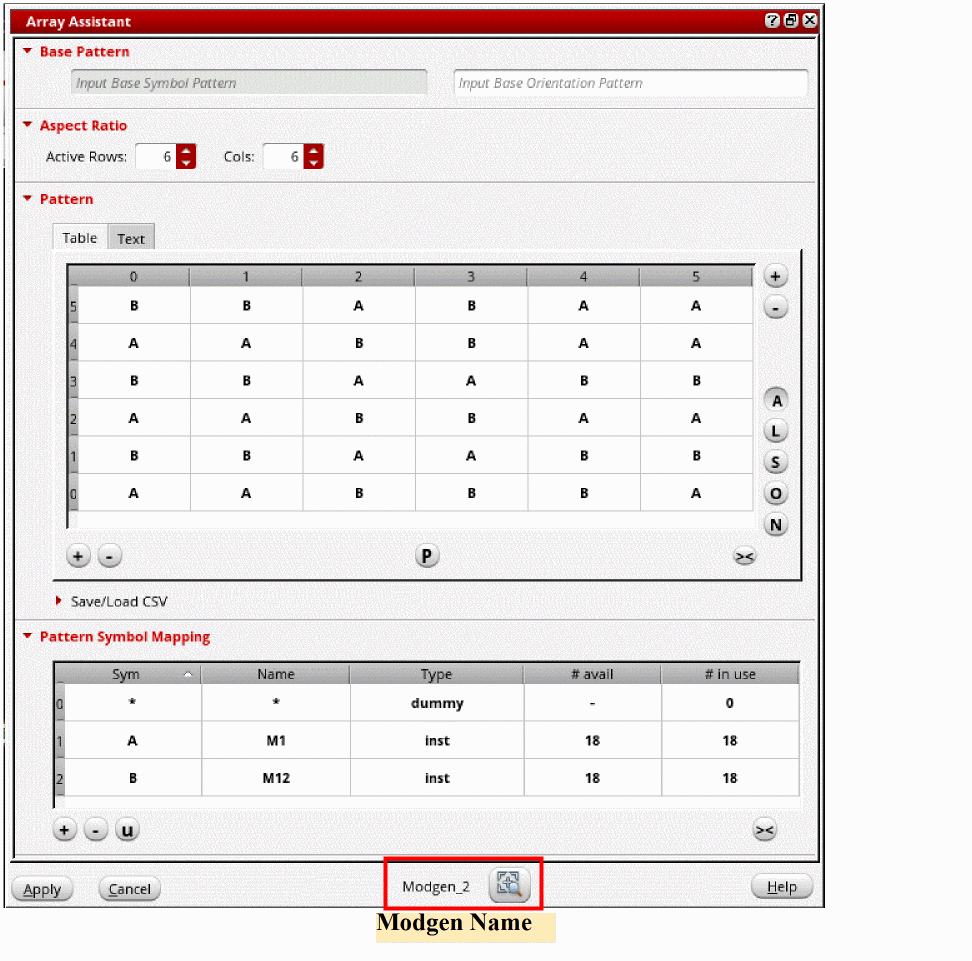Click the Modgen_2 name label
Image resolution: width=972 pixels, height=961 pixels.
(436, 887)
